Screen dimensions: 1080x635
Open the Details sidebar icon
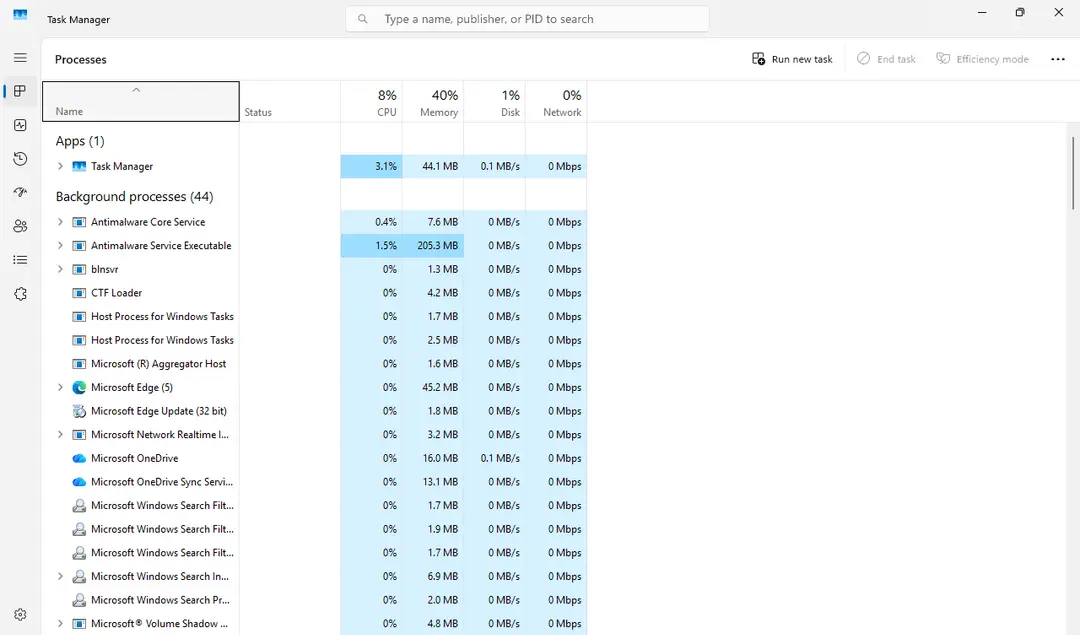20,260
